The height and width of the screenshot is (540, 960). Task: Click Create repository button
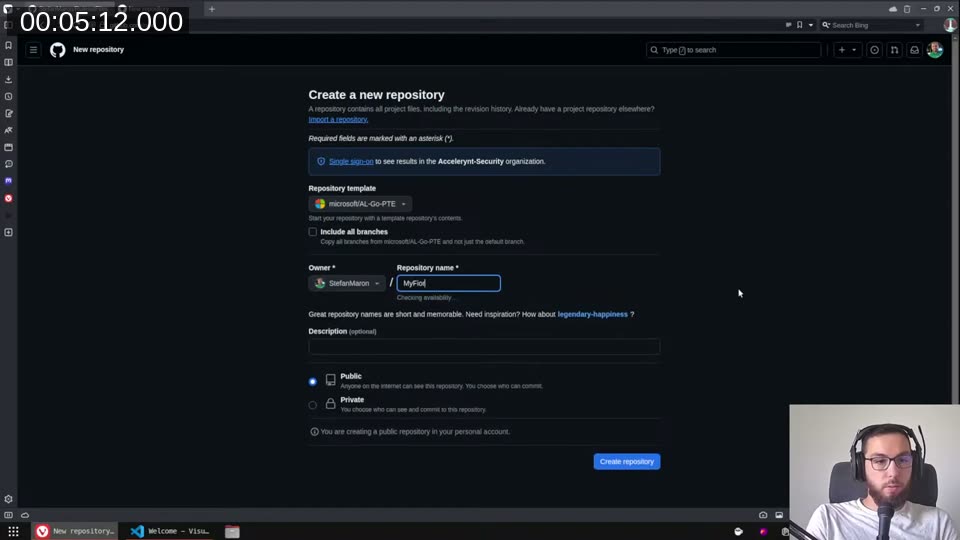pos(626,462)
